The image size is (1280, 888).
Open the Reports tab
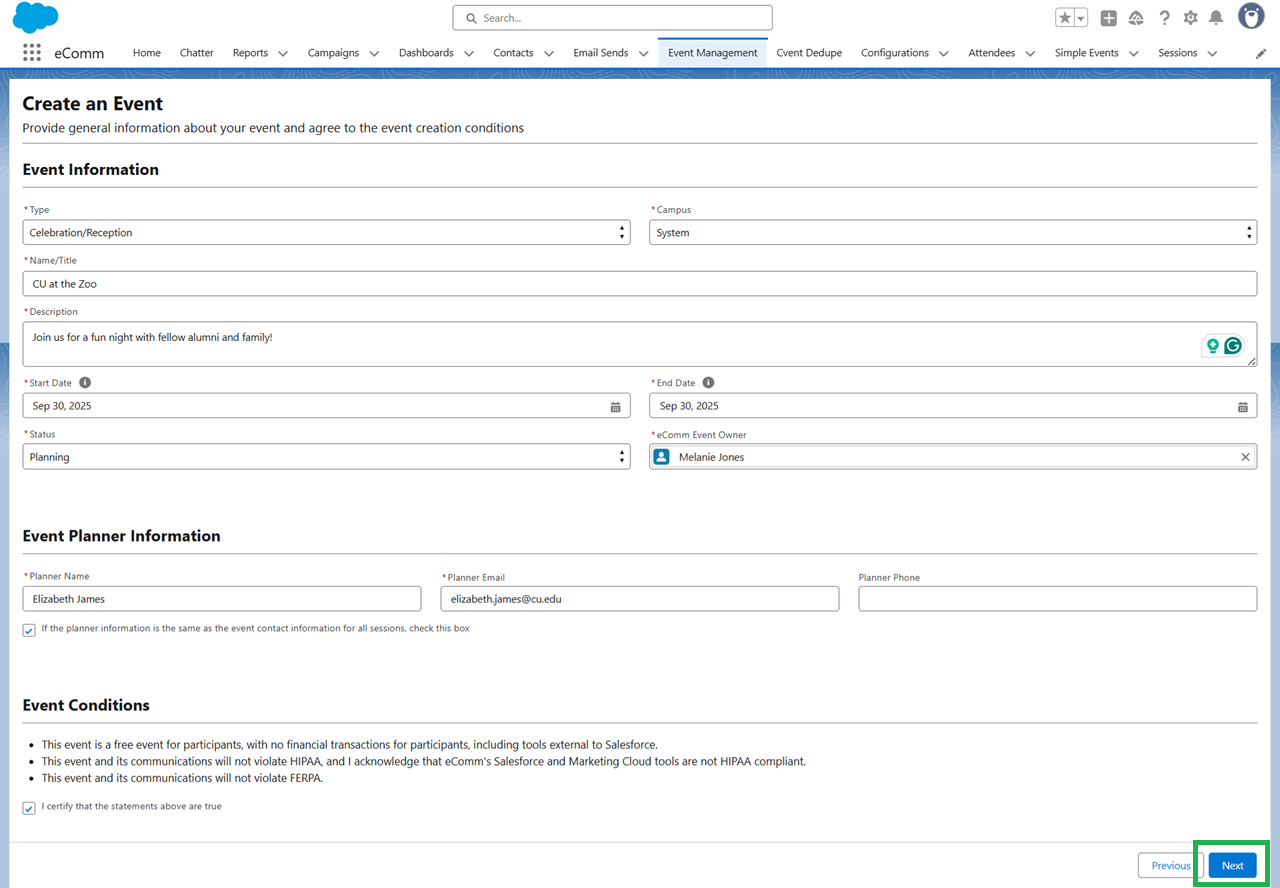coord(250,53)
